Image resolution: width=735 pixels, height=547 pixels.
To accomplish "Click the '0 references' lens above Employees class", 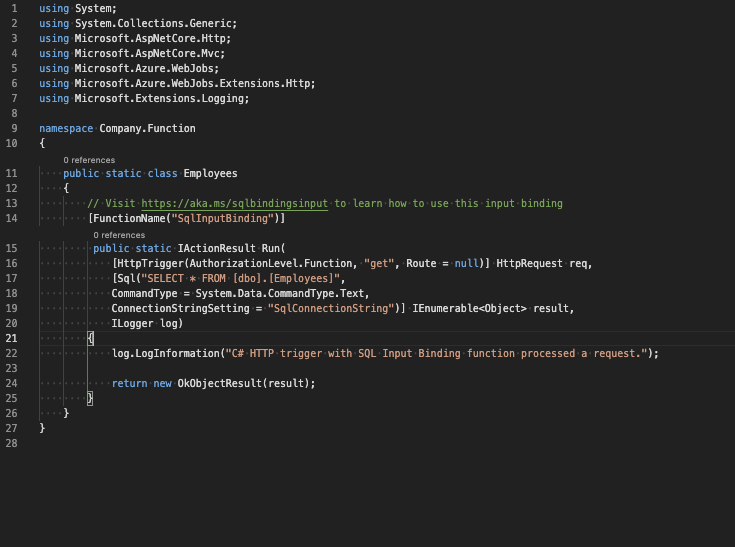I will pos(89,160).
